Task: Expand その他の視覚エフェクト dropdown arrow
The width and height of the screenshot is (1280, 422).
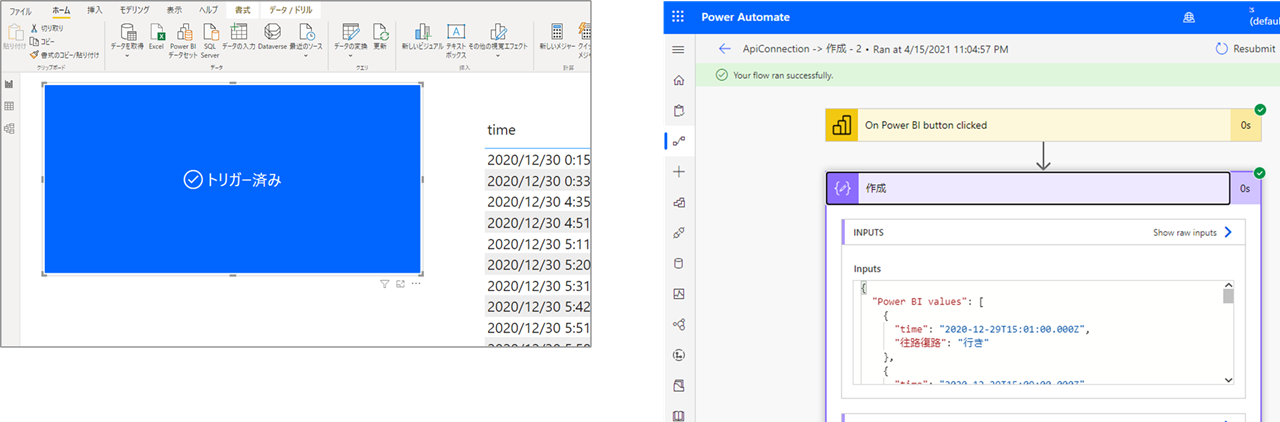Action: (x=499, y=56)
